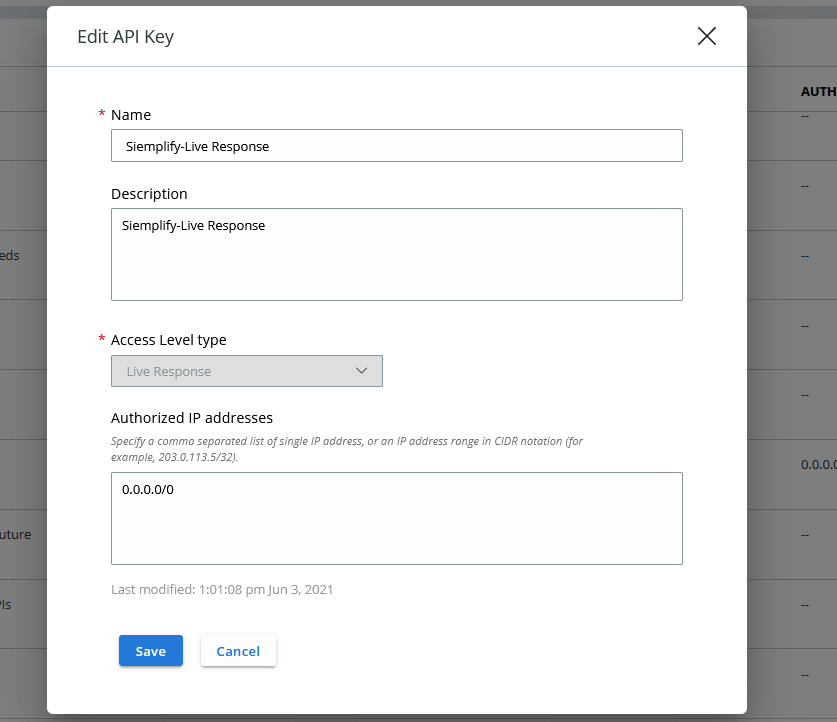Click the red asterisk beside Access Level type
This screenshot has height=722, width=837.
tap(101, 339)
